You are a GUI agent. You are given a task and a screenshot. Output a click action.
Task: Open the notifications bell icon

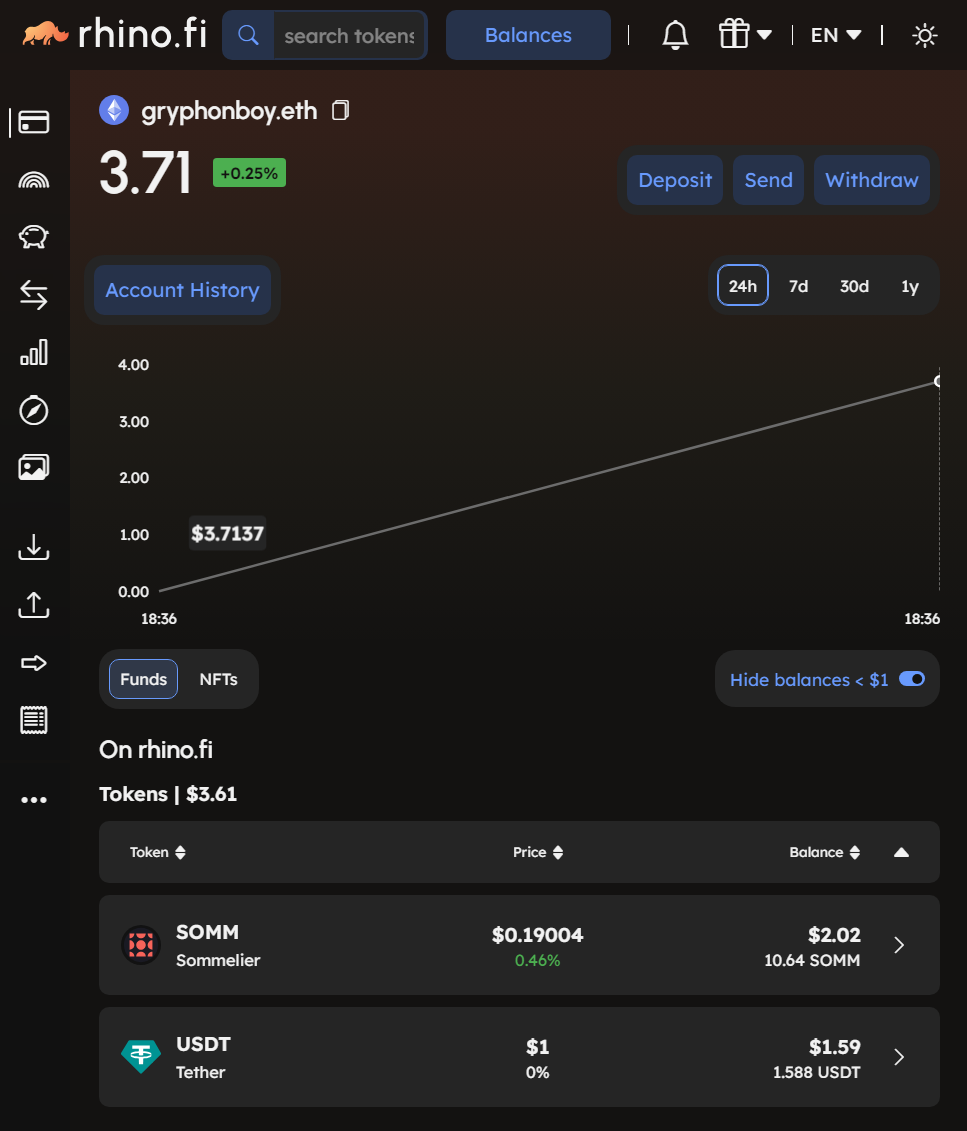point(675,34)
